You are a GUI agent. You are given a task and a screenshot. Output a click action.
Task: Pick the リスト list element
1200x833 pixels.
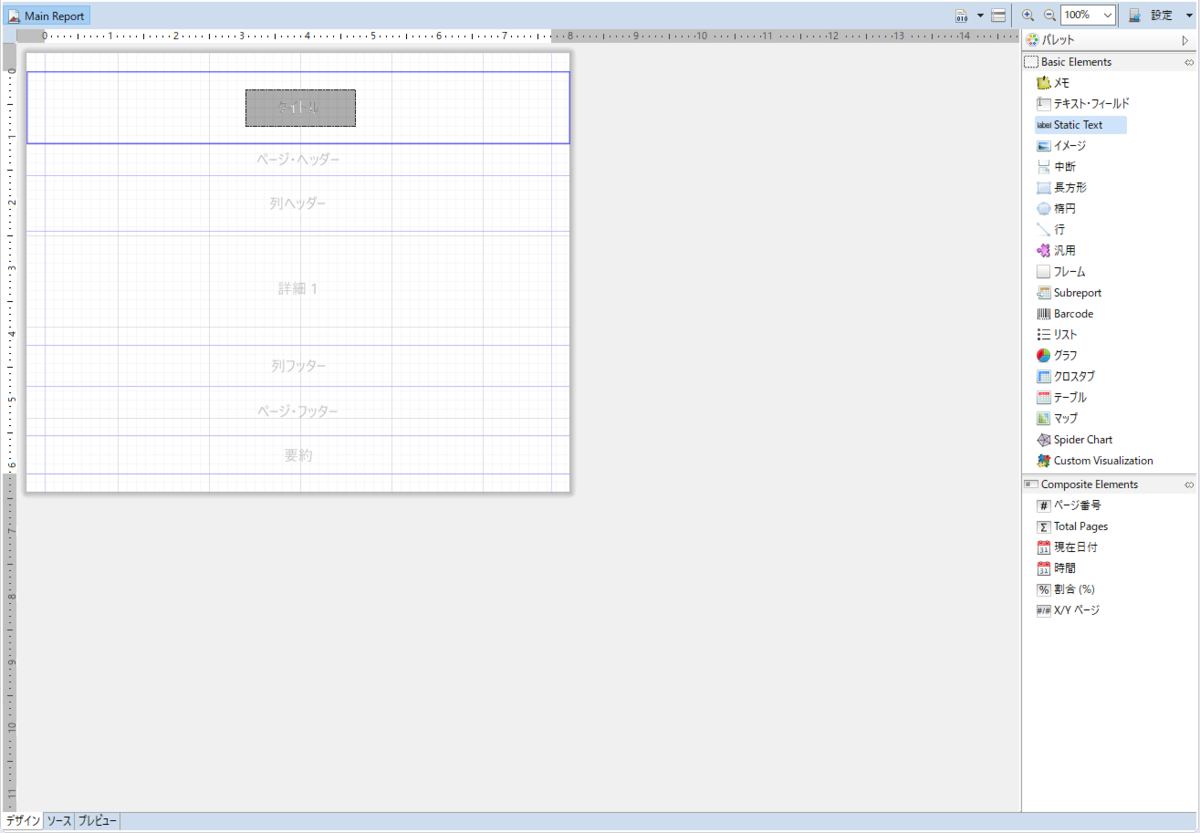1058,335
